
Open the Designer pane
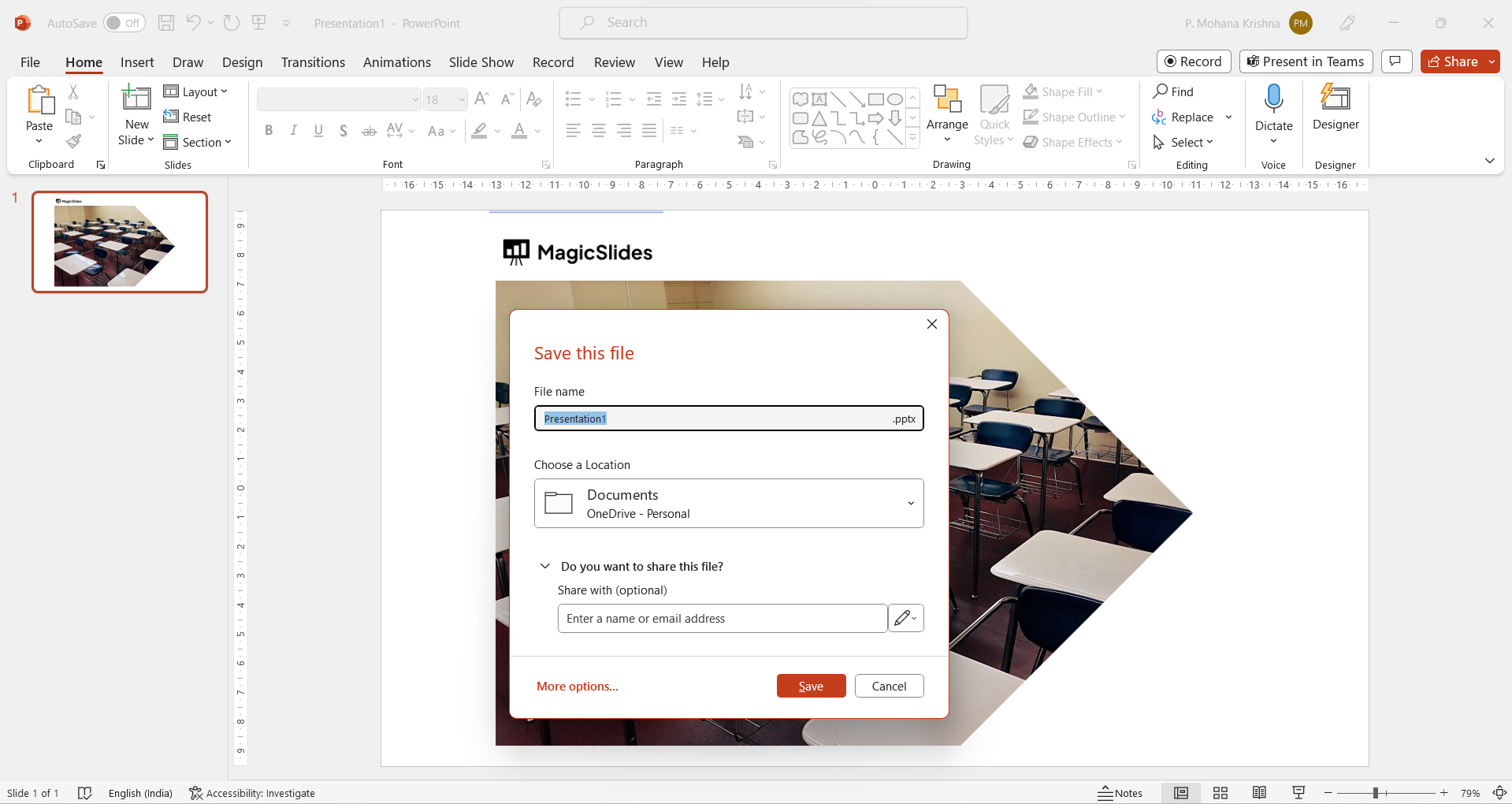[x=1335, y=106]
